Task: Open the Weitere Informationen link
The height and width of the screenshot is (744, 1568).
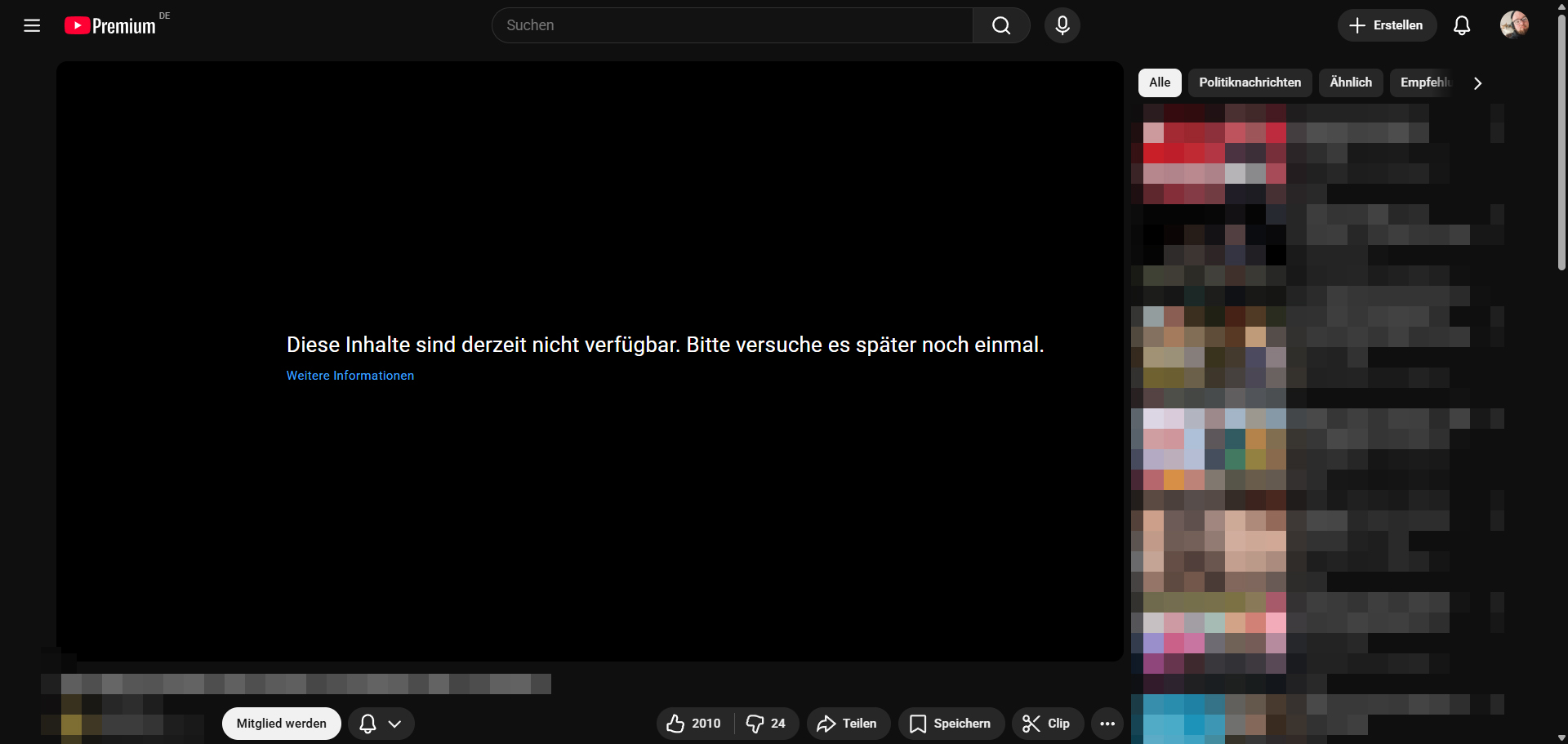Action: tap(350, 376)
